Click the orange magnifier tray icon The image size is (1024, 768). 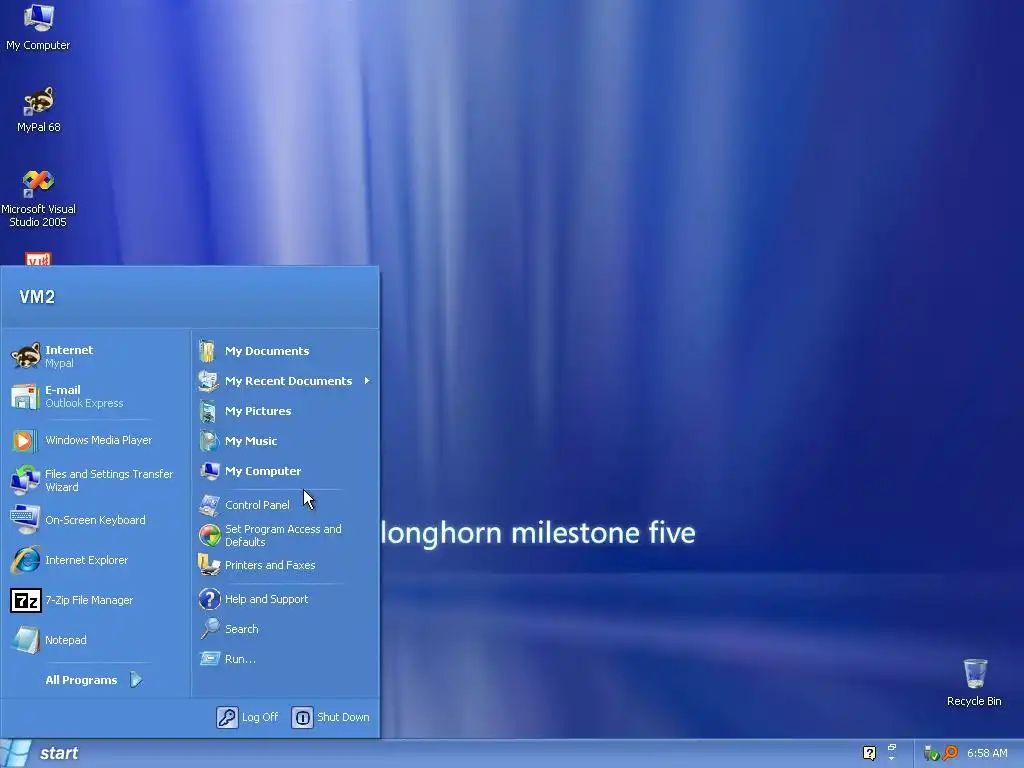click(950, 753)
